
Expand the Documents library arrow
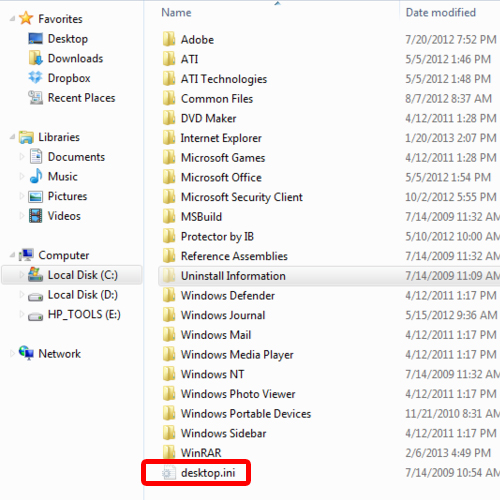click(22, 157)
